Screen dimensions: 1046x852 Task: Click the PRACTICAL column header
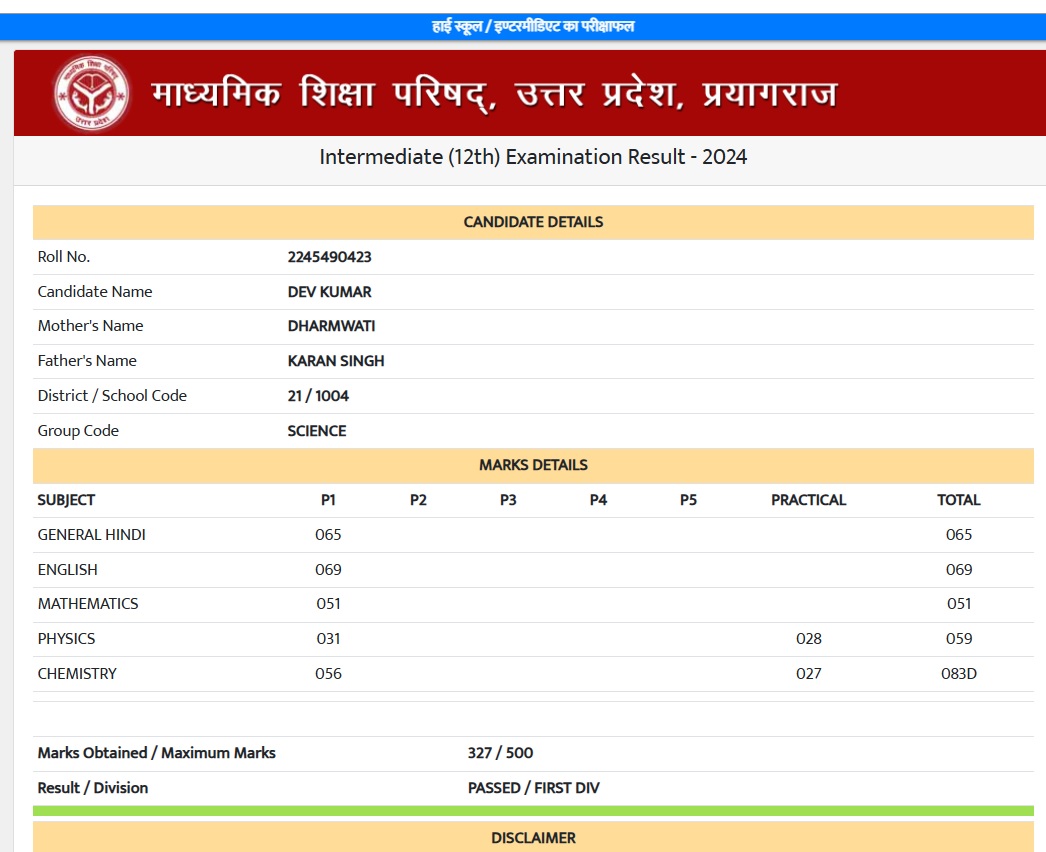tap(809, 500)
